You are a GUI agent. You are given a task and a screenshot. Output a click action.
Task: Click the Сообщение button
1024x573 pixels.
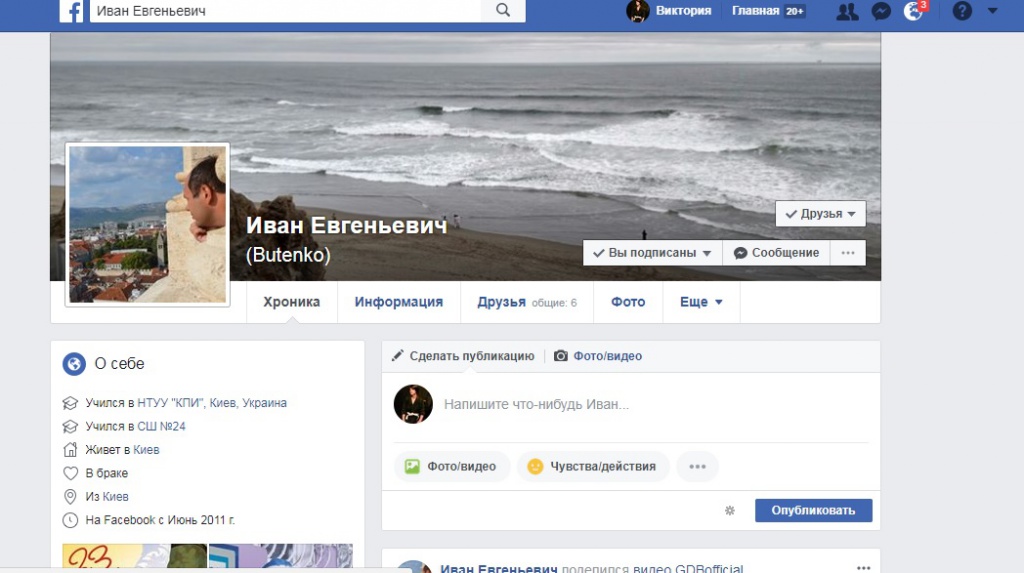pyautogui.click(x=776, y=253)
